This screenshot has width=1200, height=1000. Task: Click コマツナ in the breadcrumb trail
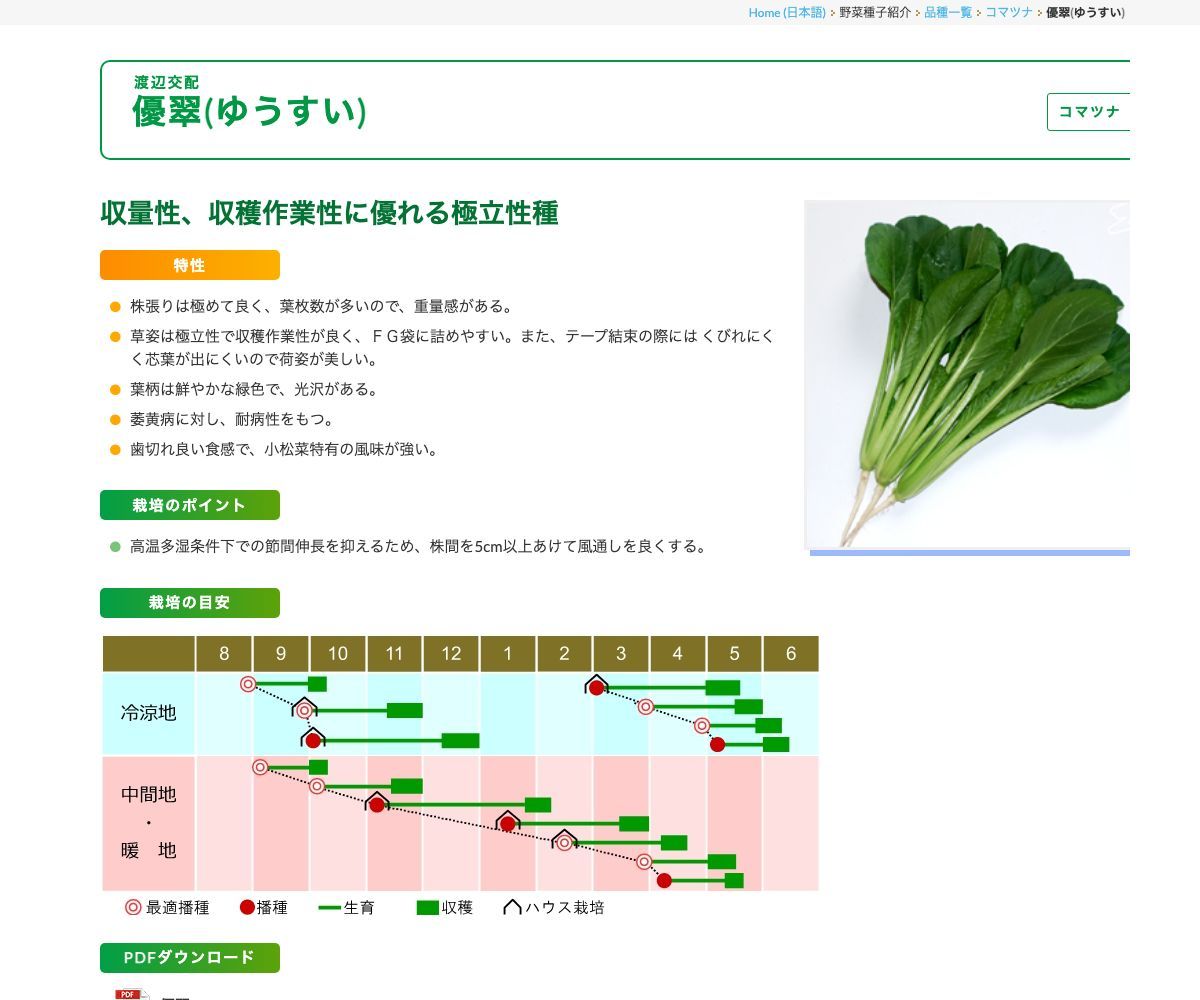(x=1006, y=13)
